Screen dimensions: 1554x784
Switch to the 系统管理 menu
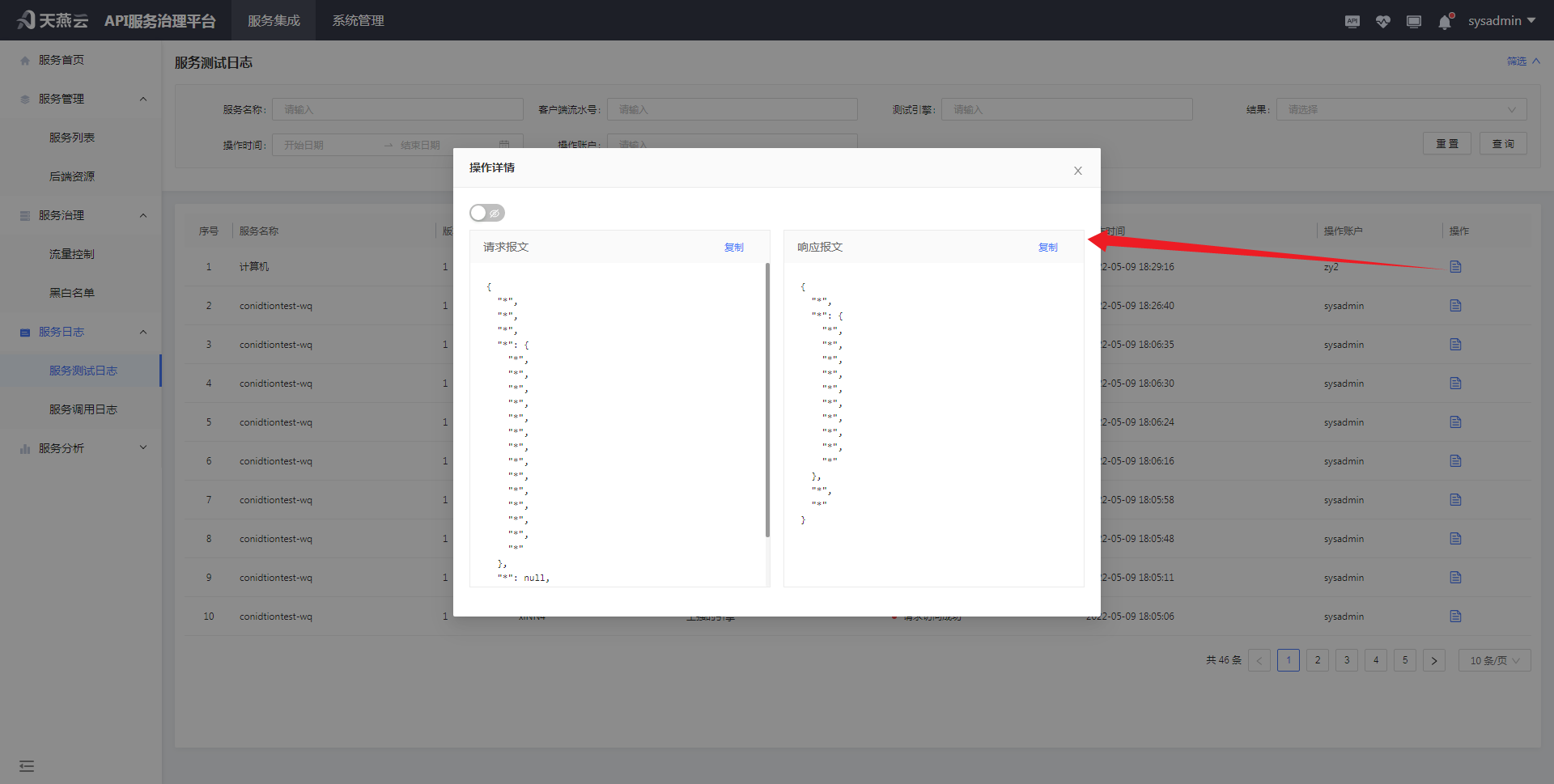click(358, 20)
